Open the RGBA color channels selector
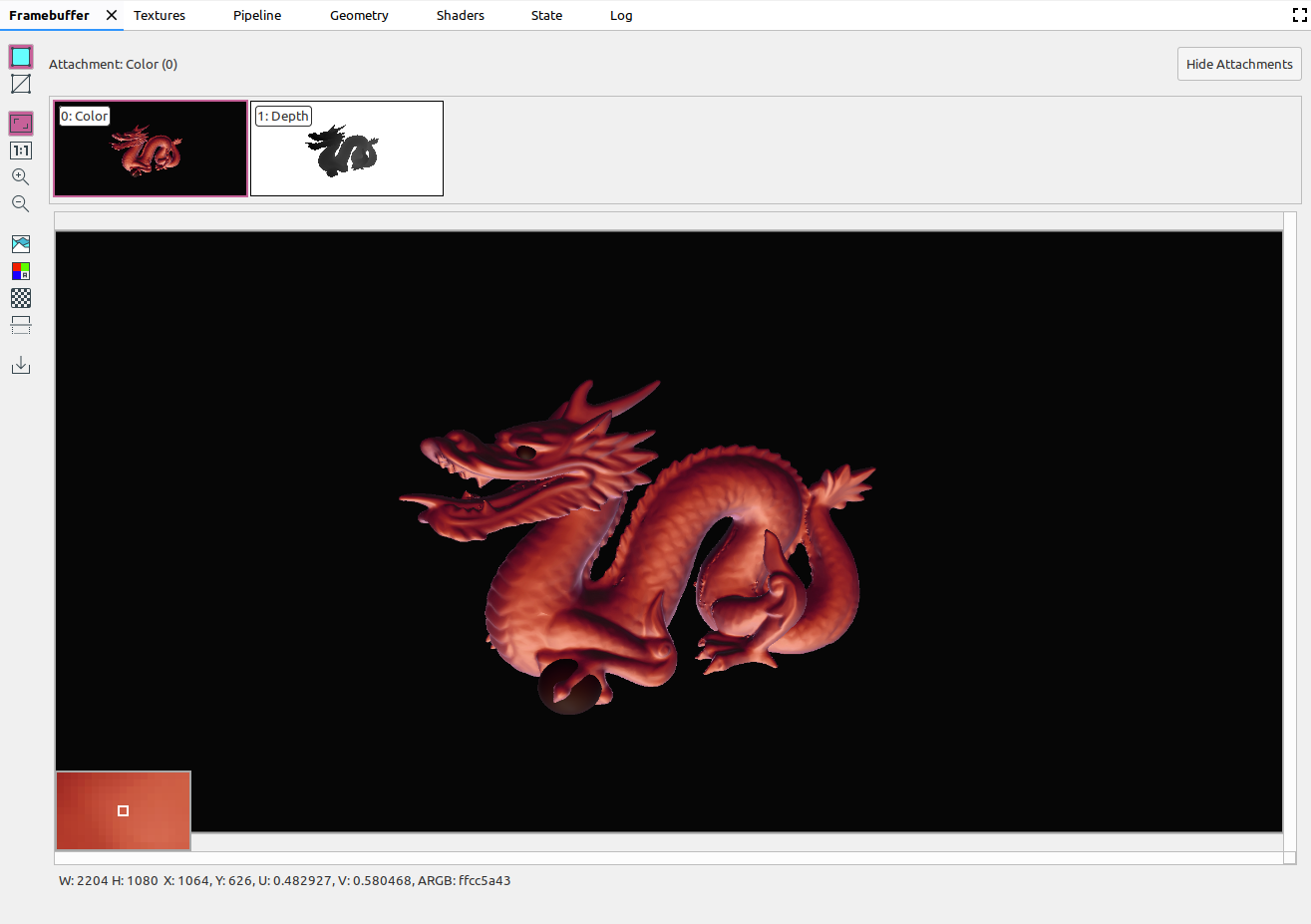1311x924 pixels. click(21, 271)
